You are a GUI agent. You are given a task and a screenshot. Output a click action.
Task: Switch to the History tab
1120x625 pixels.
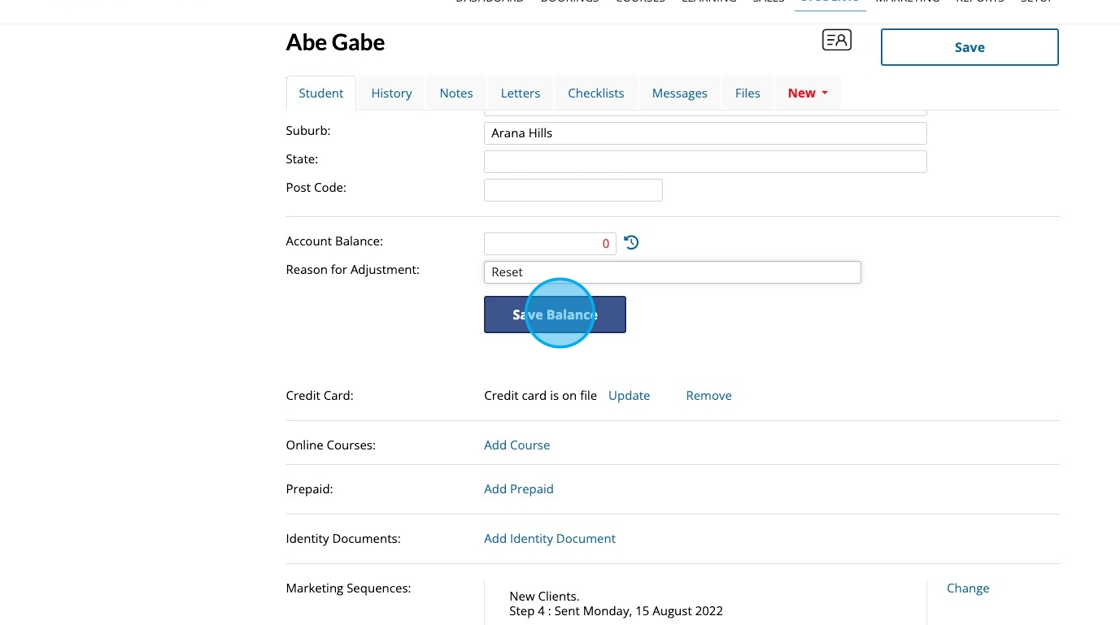pos(391,93)
